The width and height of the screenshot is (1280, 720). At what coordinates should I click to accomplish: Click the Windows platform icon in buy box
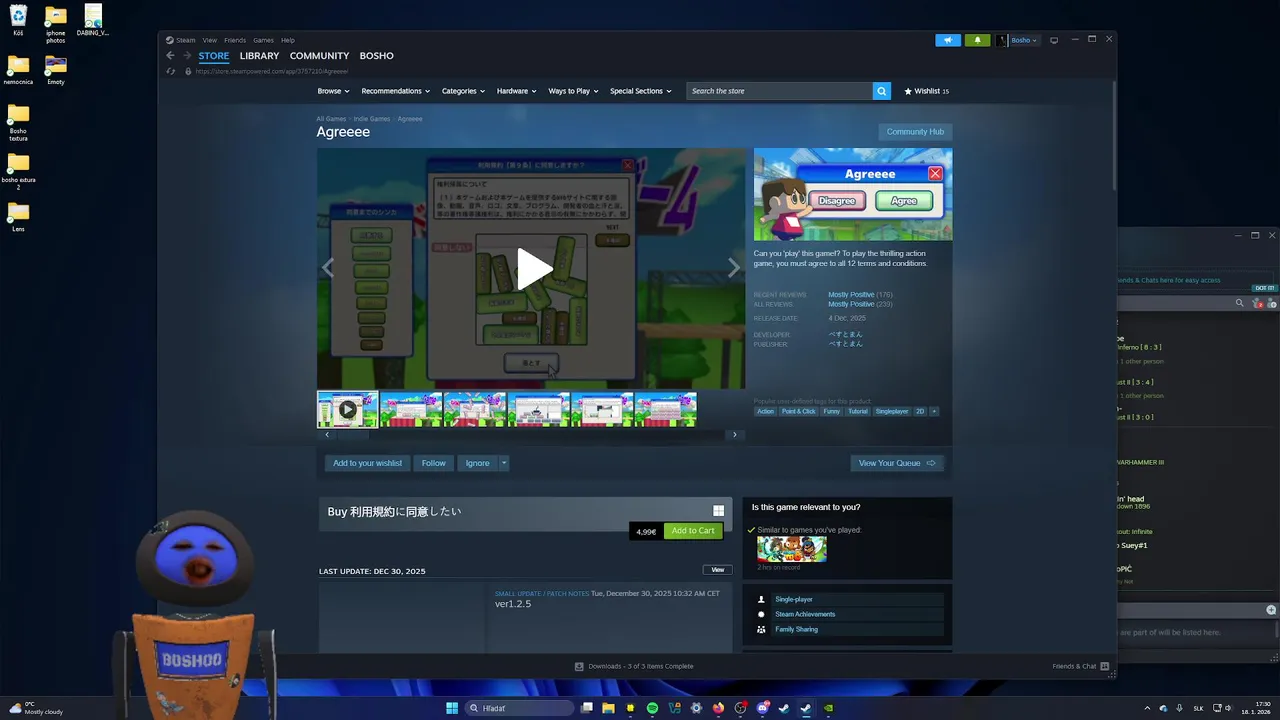pos(718,511)
